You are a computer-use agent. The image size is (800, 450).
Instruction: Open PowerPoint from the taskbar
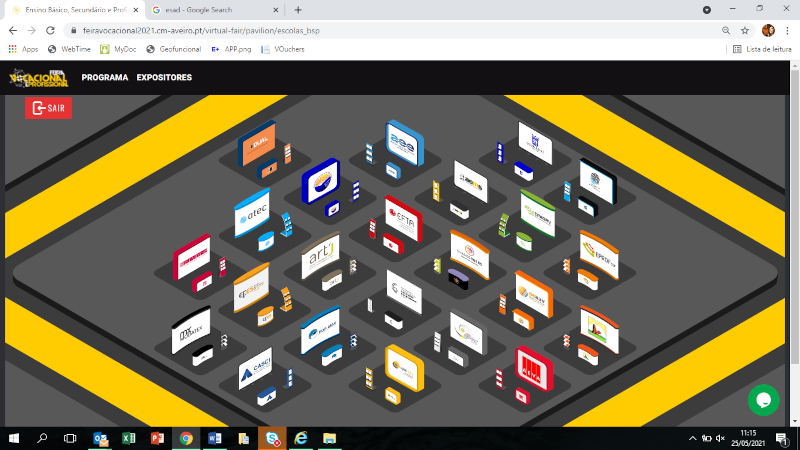coord(157,438)
